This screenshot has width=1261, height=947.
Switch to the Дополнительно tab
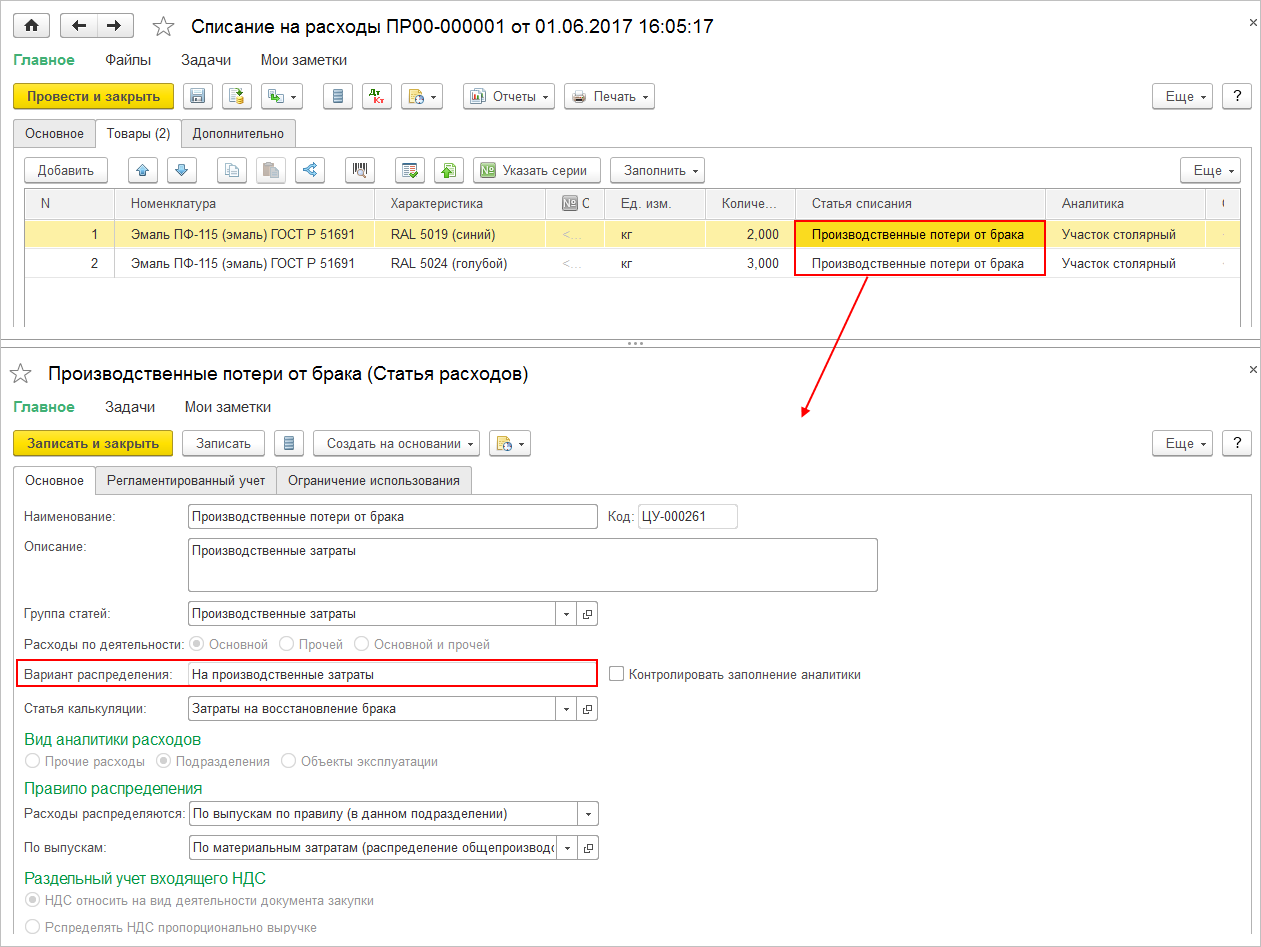(x=238, y=133)
